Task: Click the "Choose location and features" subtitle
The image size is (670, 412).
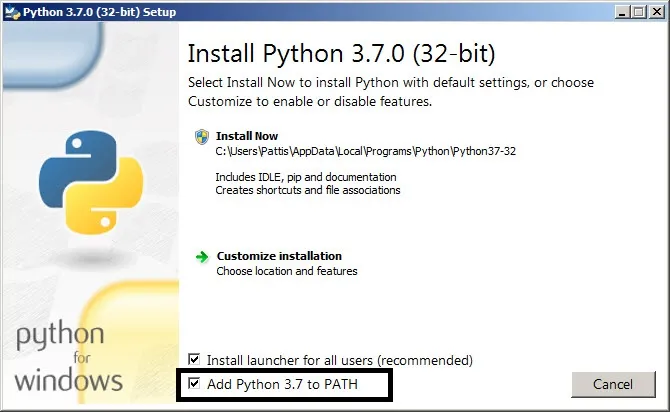Action: pyautogui.click(x=286, y=271)
